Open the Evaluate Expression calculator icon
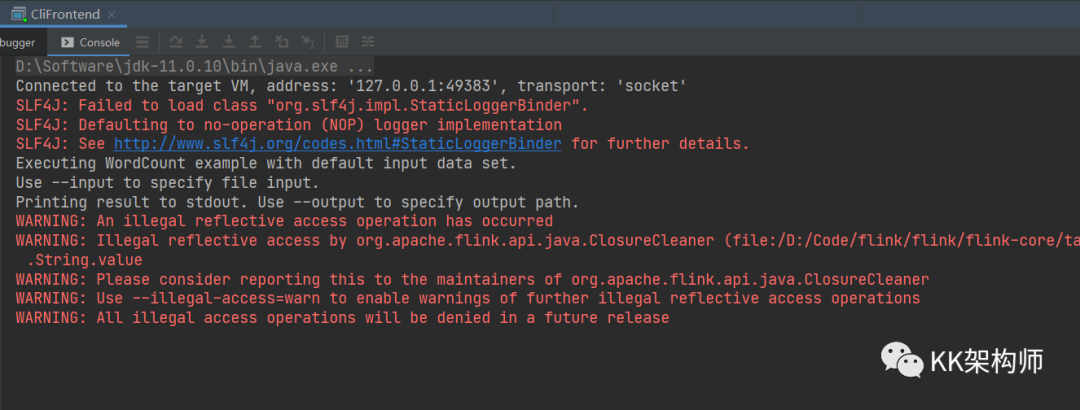Image resolution: width=1080 pixels, height=410 pixels. click(x=342, y=42)
